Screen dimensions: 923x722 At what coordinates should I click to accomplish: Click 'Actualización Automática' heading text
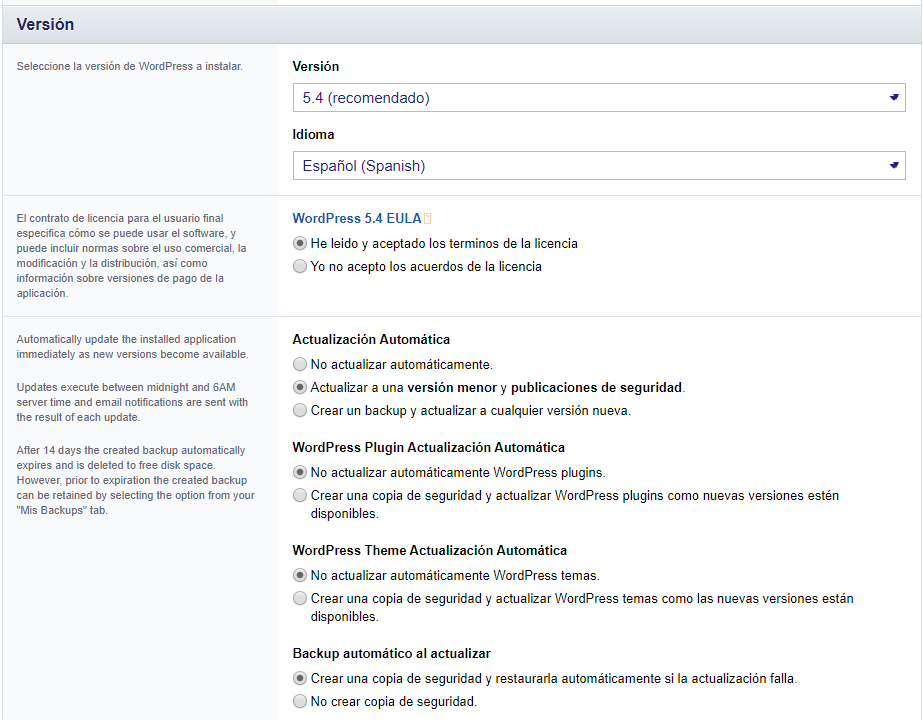371,340
